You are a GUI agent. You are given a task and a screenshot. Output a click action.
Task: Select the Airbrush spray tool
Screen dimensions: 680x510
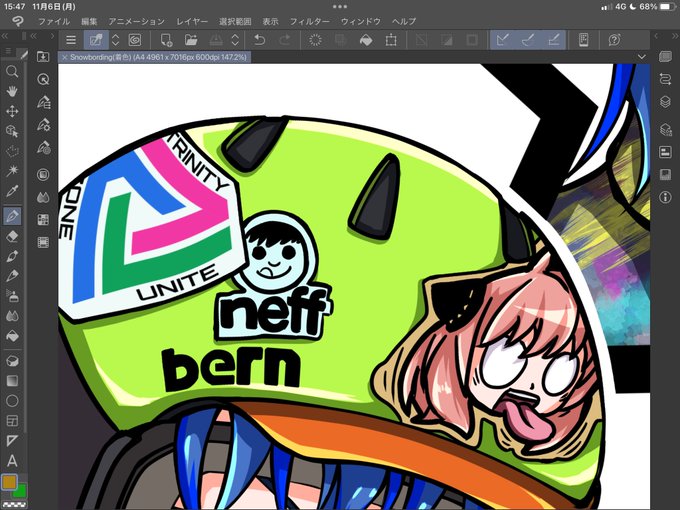pos(12,296)
